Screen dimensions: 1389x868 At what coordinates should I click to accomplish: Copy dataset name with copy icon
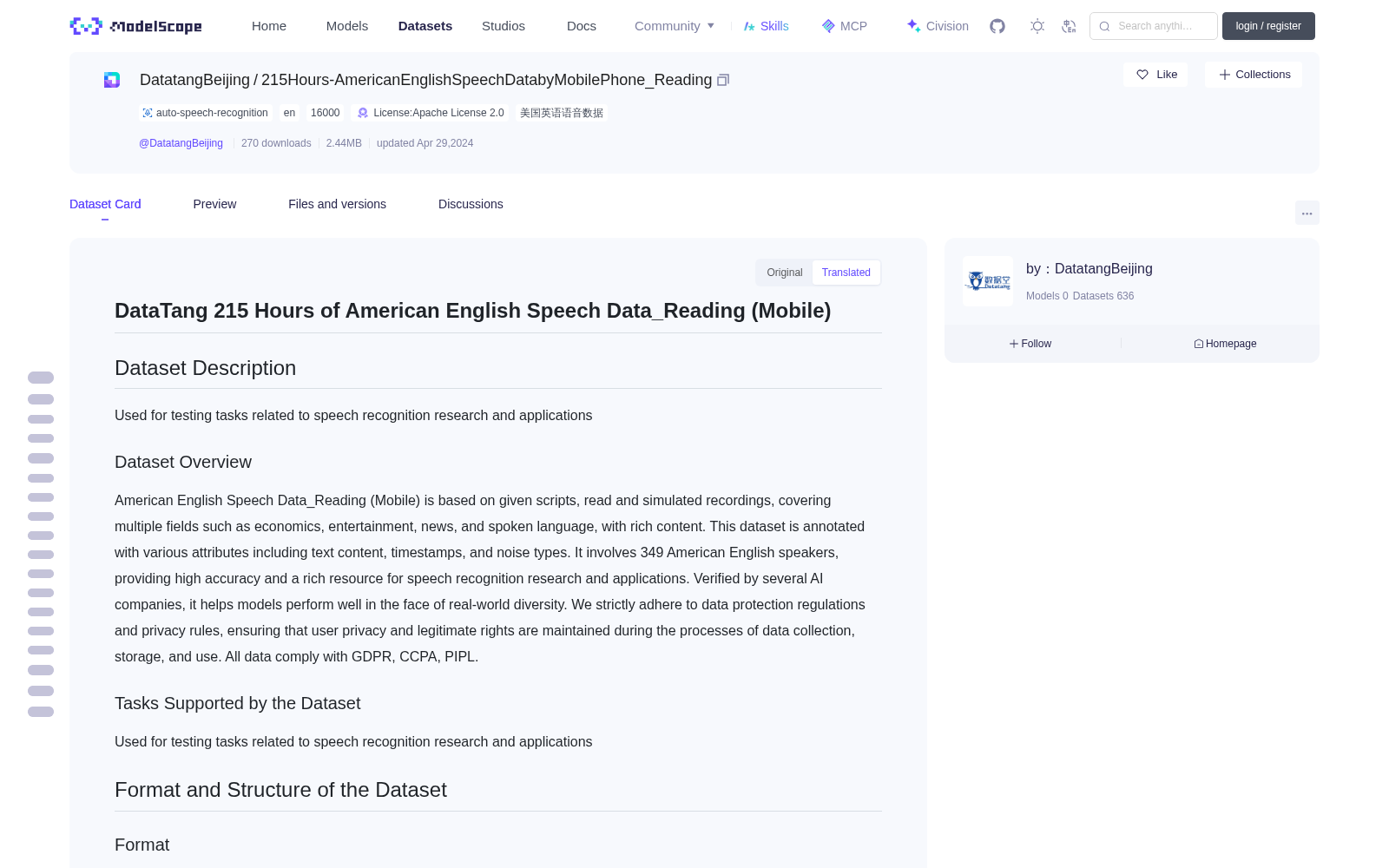click(x=723, y=80)
